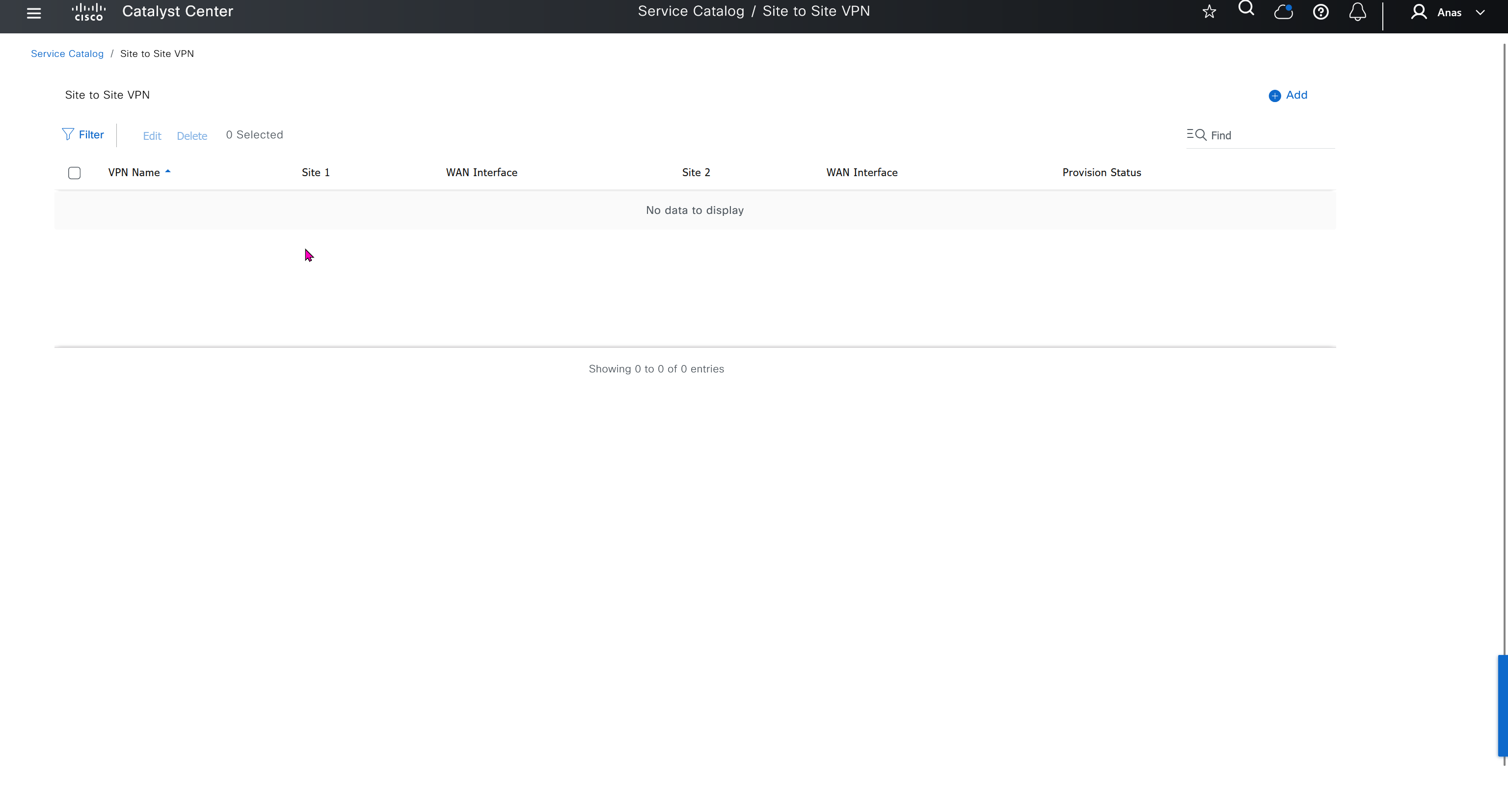1508x812 pixels.
Task: Click the Find search list icon
Action: pos(1196,134)
